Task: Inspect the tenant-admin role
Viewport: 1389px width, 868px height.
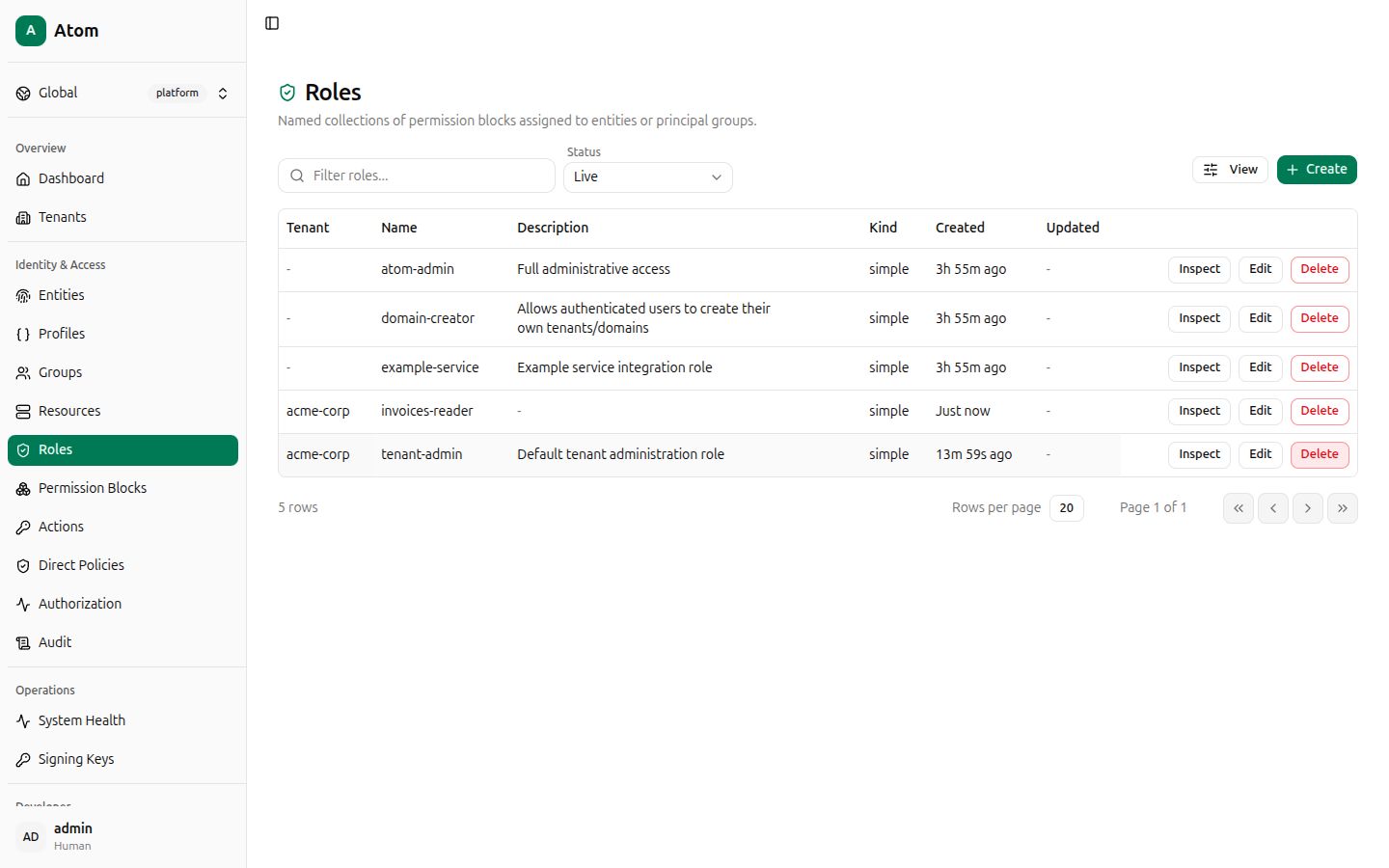Action: (x=1199, y=455)
